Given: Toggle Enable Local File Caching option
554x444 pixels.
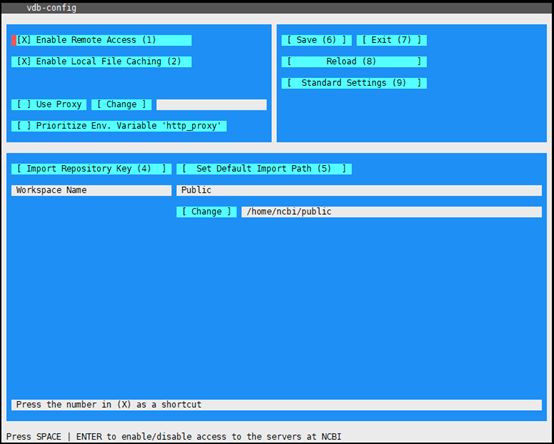Looking at the screenshot, I should click(x=102, y=62).
